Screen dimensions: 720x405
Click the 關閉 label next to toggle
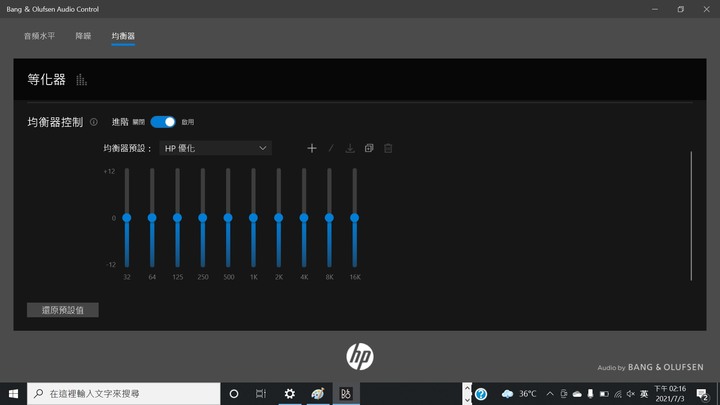pos(139,122)
